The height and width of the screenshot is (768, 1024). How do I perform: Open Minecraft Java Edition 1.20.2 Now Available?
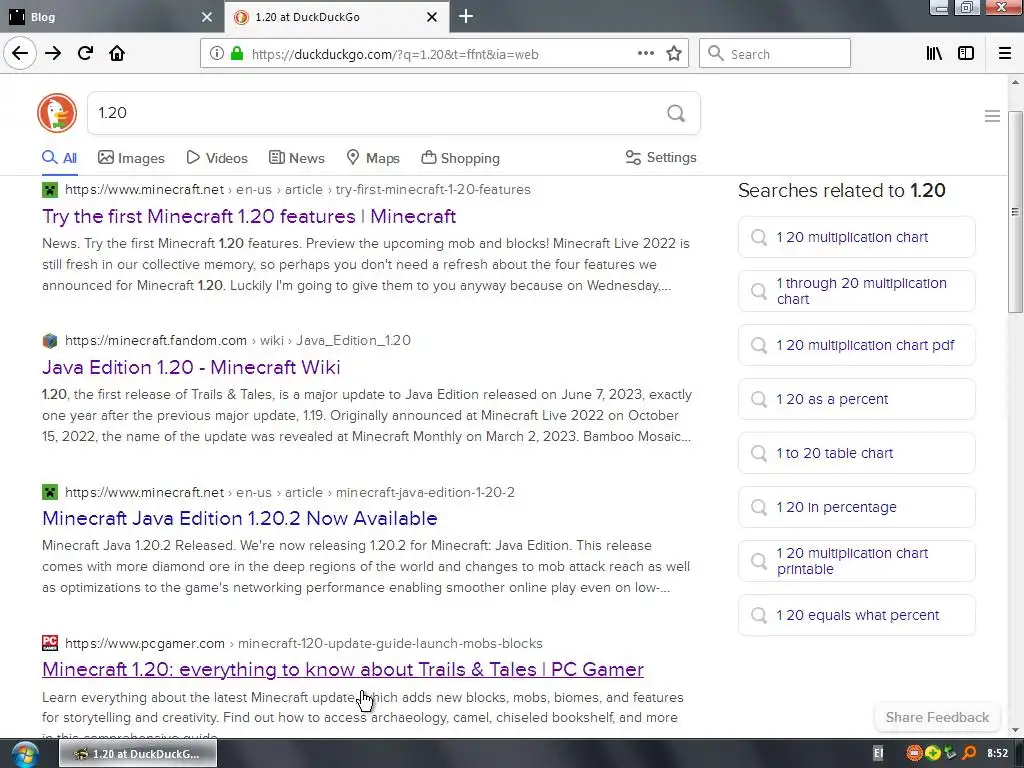point(240,518)
